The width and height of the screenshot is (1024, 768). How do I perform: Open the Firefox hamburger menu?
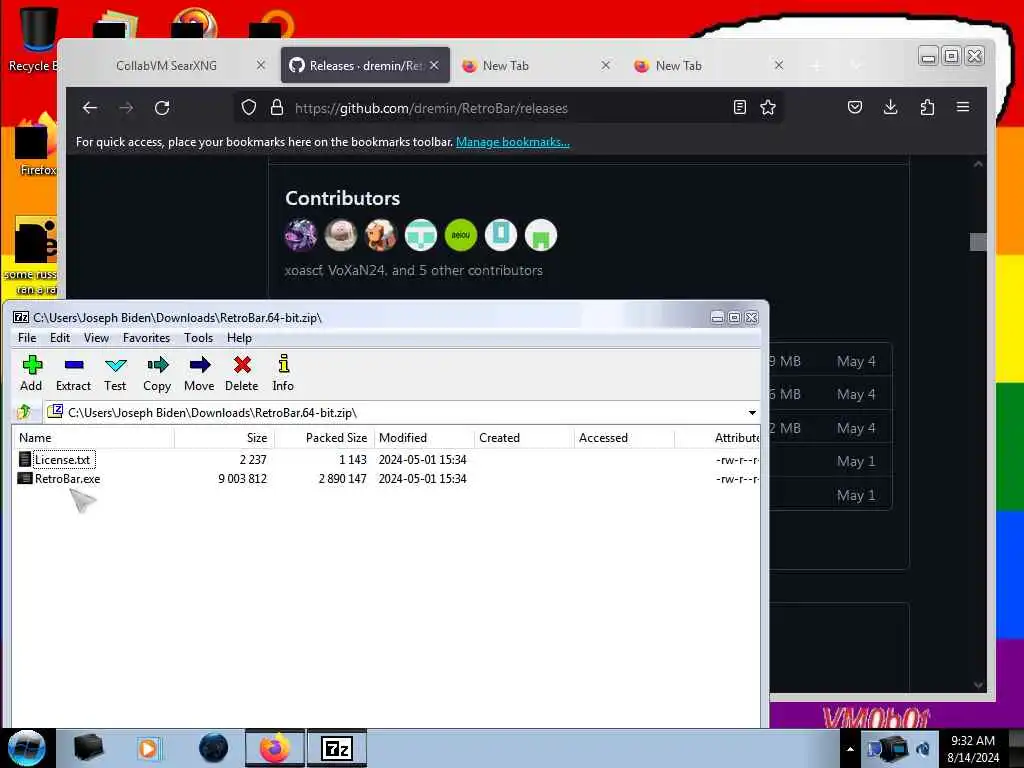tap(963, 108)
